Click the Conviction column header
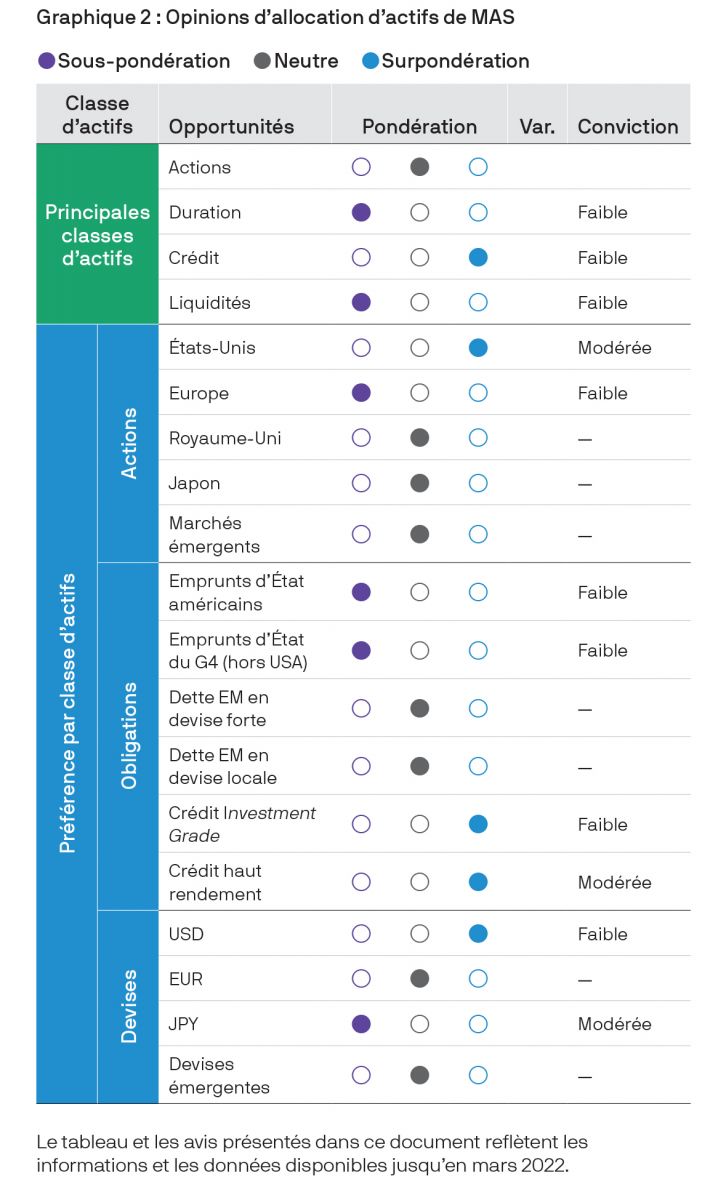 click(x=627, y=127)
